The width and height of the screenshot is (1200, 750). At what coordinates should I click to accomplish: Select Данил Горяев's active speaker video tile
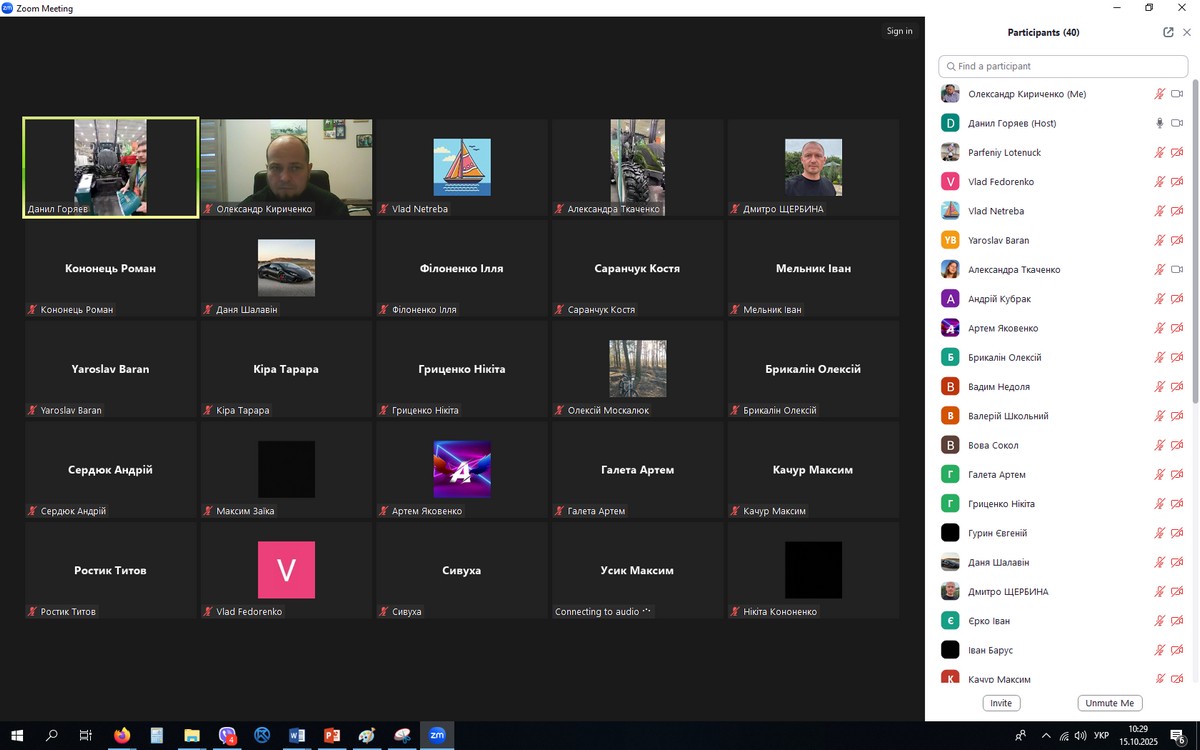click(110, 167)
